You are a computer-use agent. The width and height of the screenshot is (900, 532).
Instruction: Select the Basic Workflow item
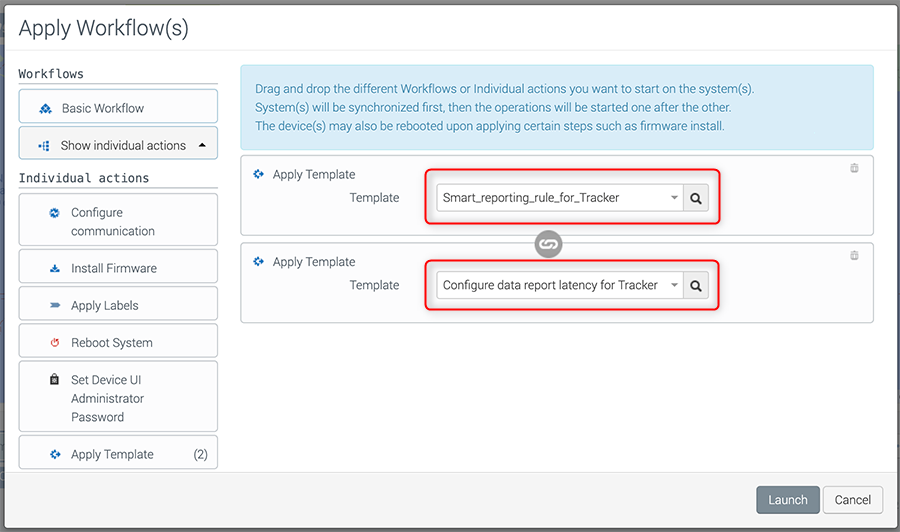(x=118, y=108)
